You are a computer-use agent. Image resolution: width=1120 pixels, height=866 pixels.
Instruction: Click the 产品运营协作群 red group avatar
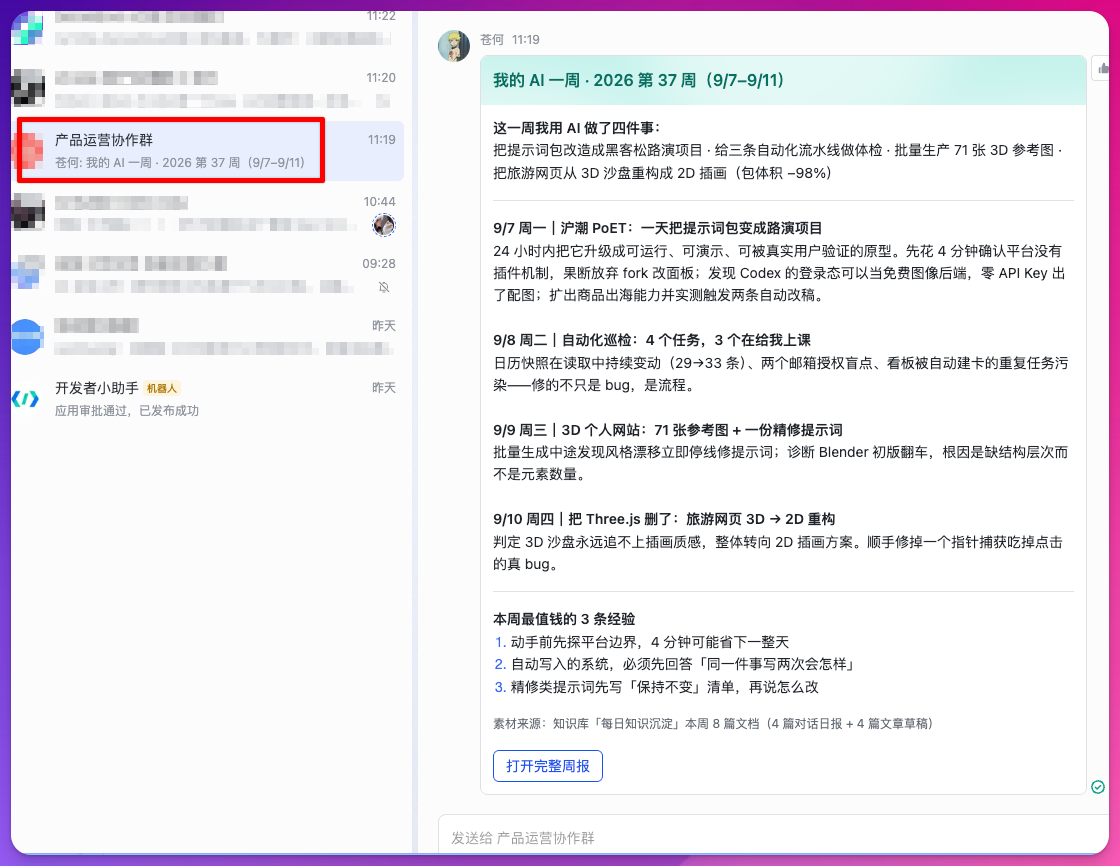29,150
